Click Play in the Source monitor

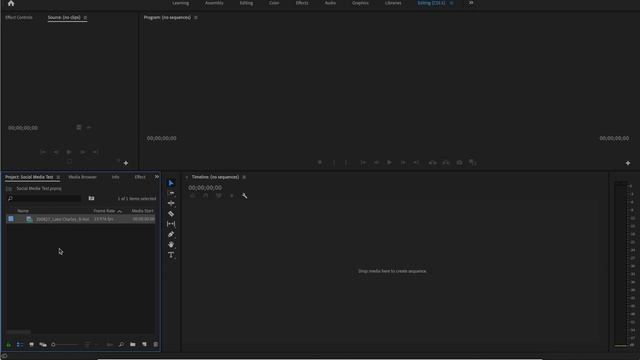click(x=69, y=152)
